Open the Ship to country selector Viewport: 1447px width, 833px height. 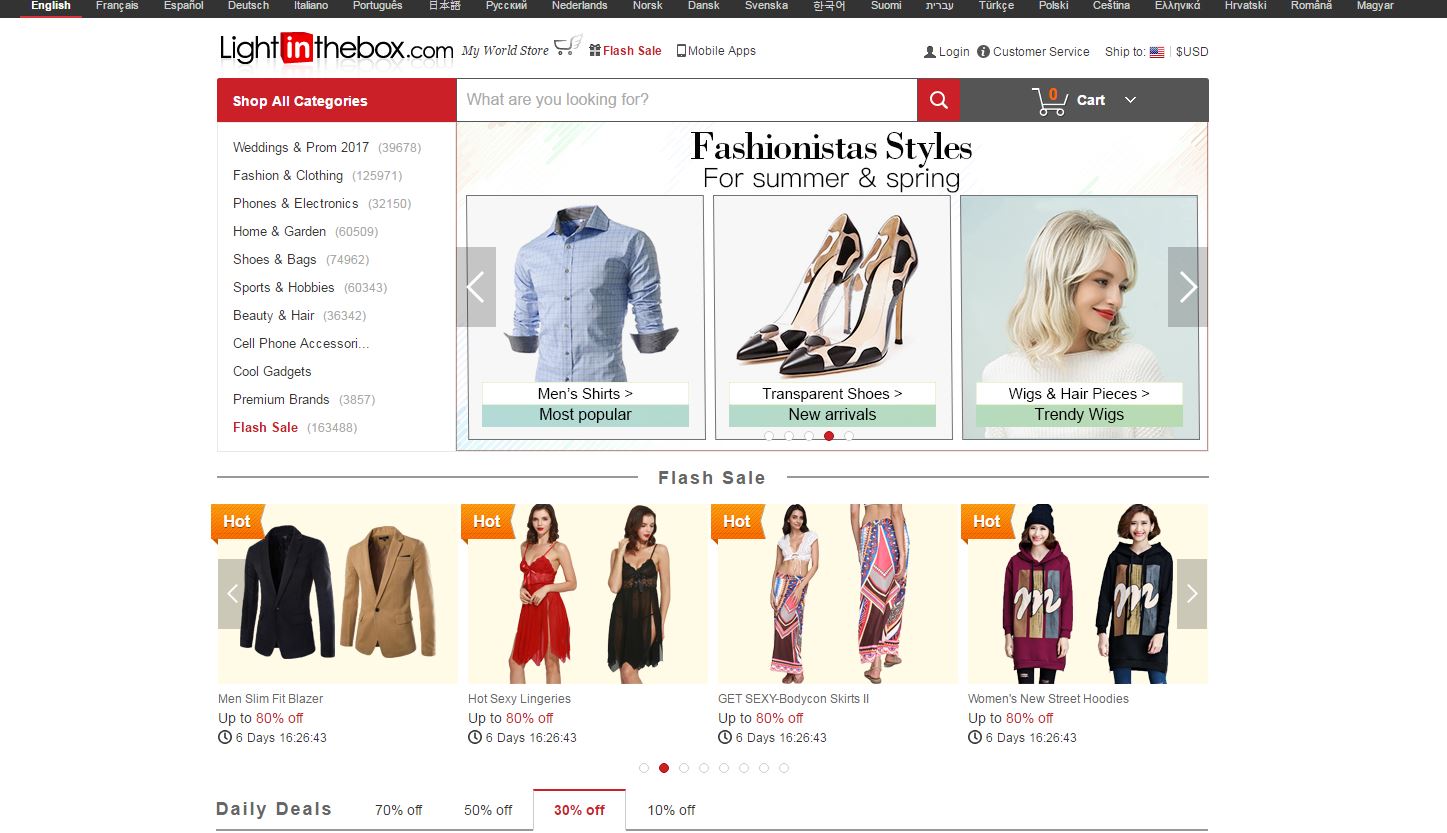[1156, 52]
